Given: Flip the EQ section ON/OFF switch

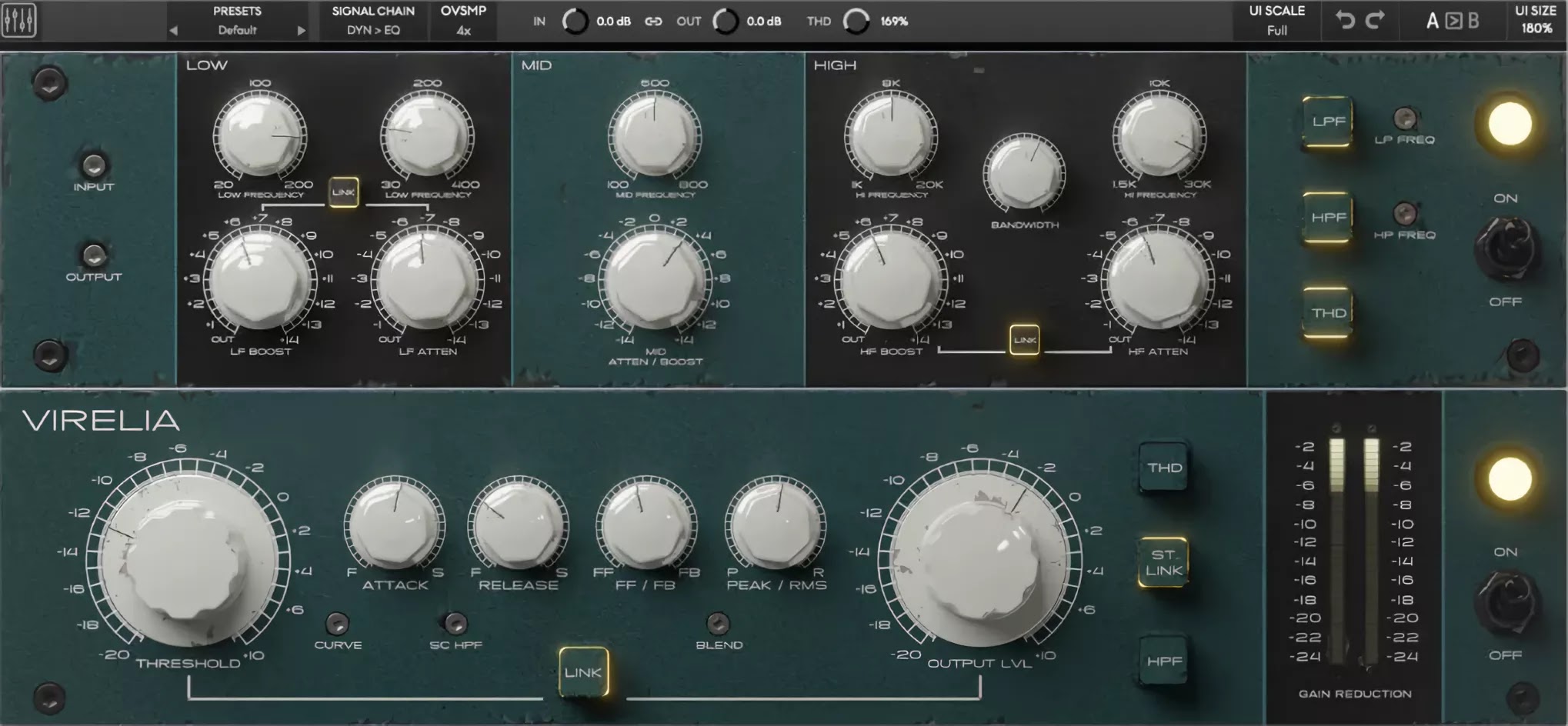Looking at the screenshot, I should click(1506, 249).
